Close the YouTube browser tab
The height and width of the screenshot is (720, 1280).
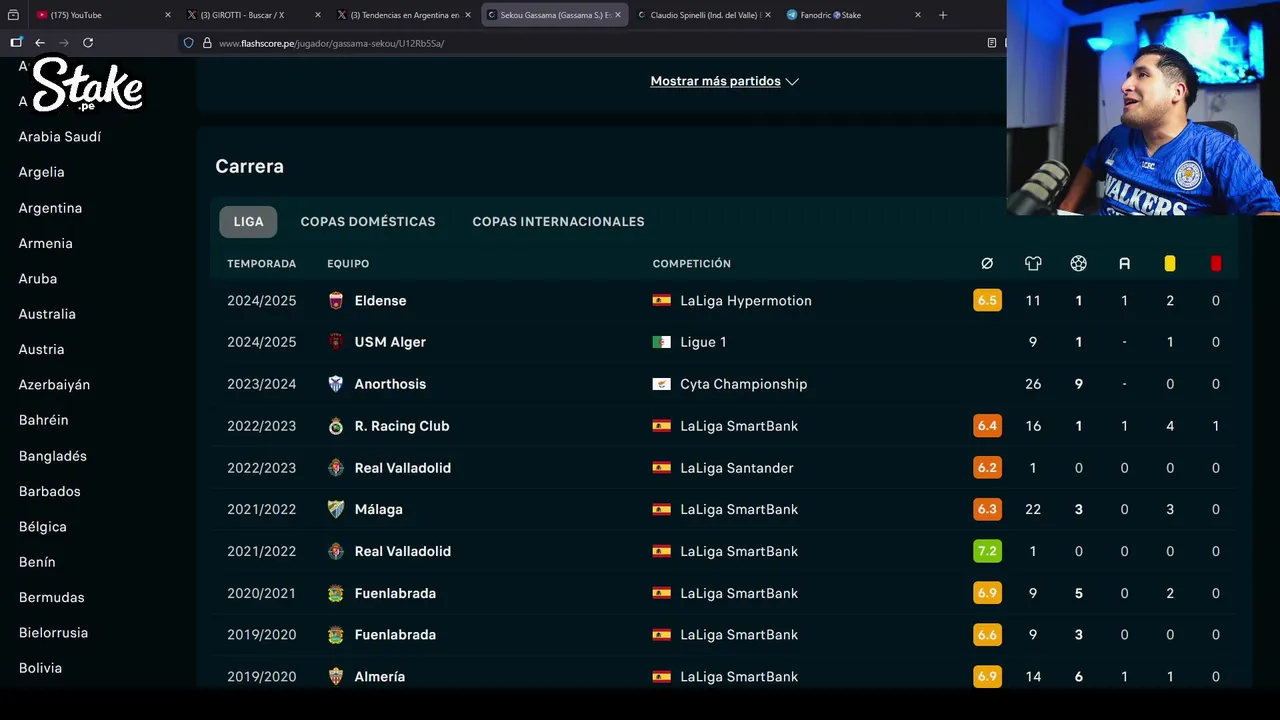(x=167, y=15)
